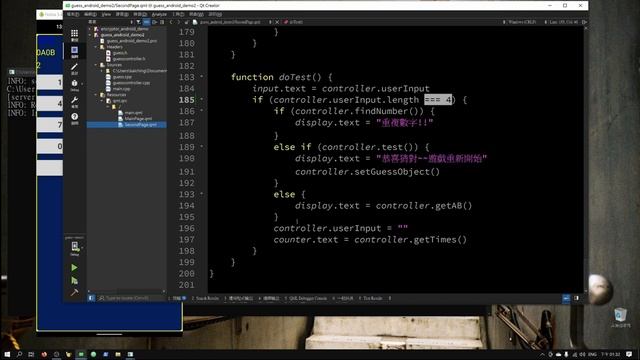Collapse the Headers folder

[97, 47]
